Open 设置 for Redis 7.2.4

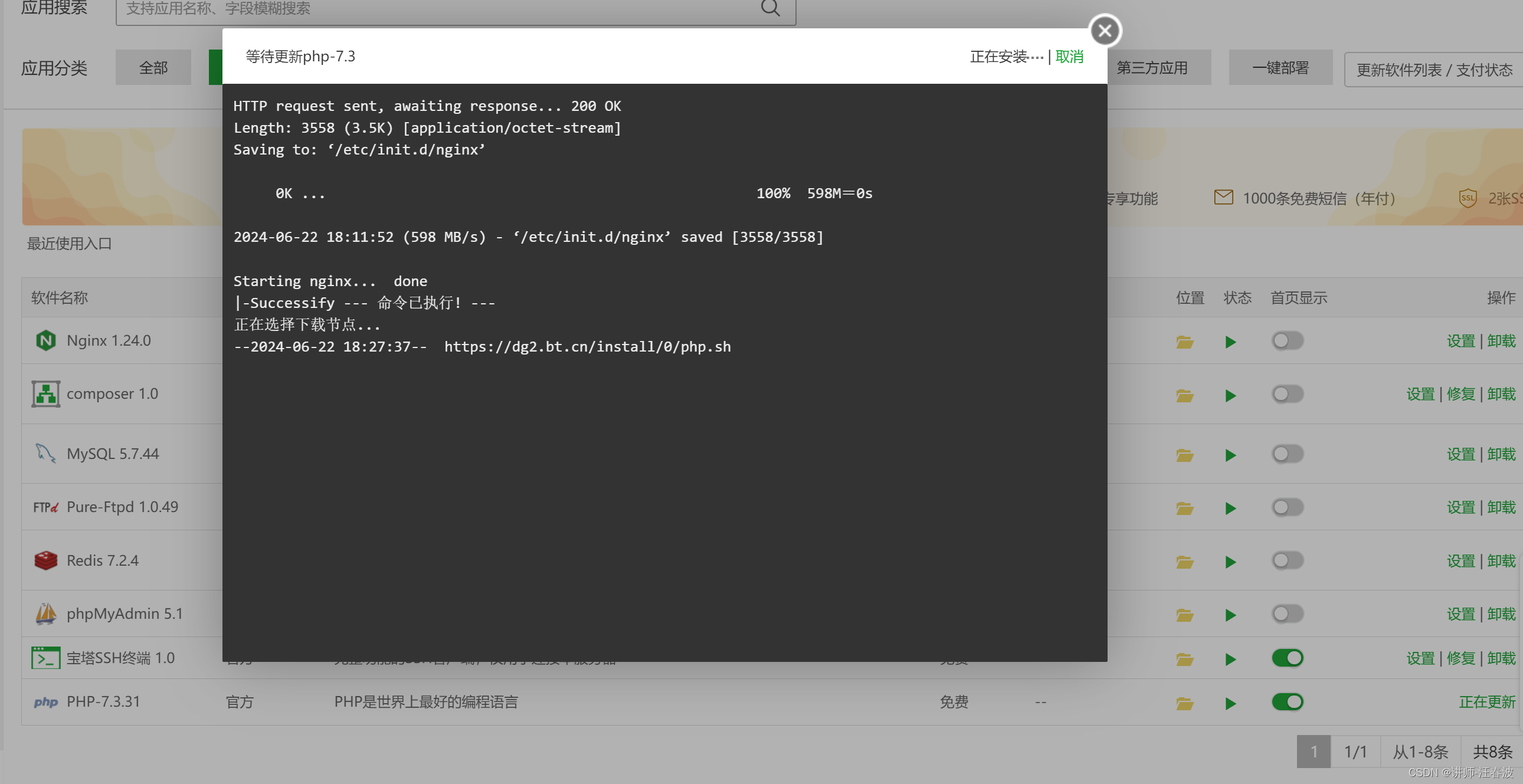pos(1461,561)
